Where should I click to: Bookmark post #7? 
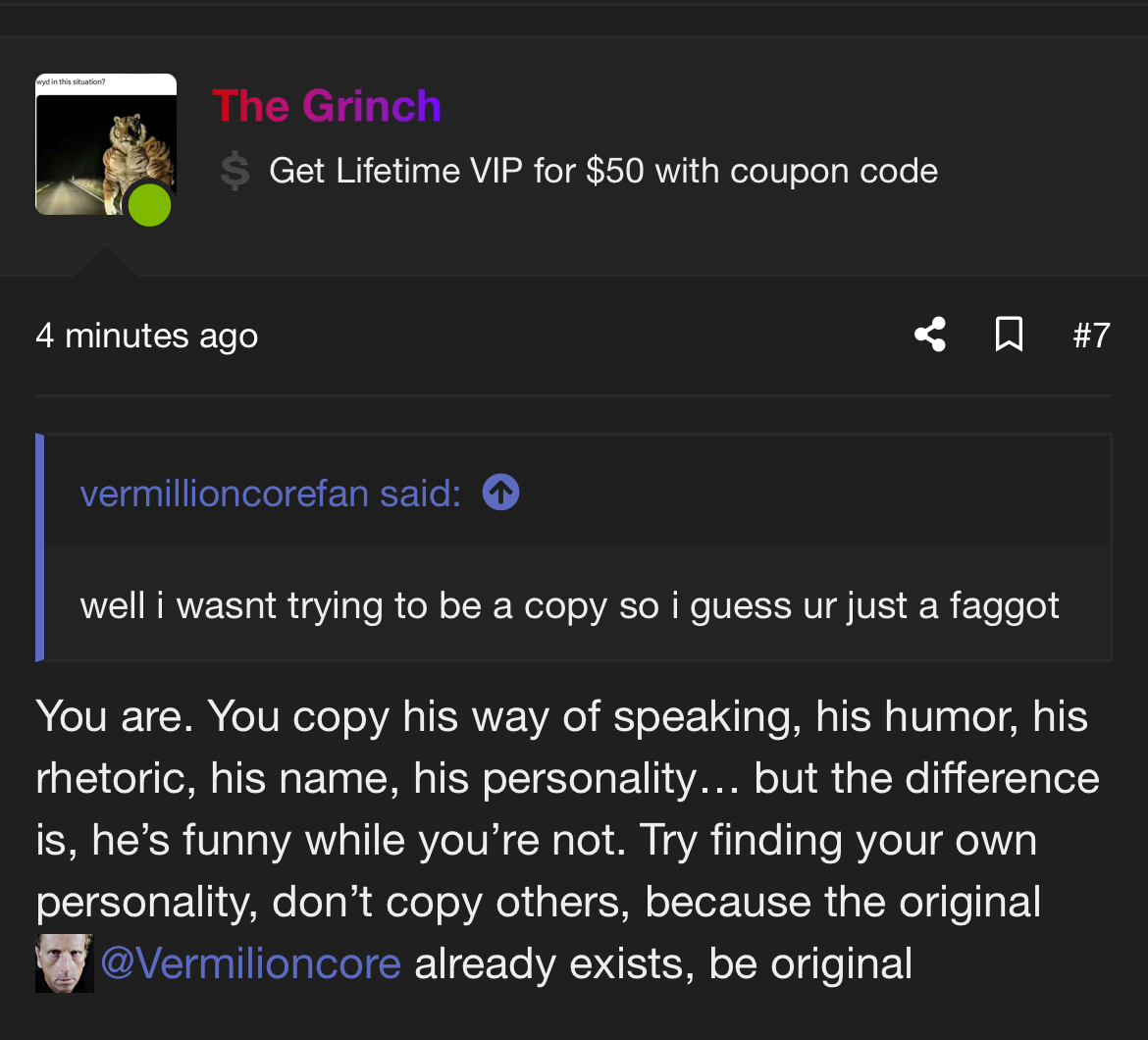click(x=1008, y=335)
